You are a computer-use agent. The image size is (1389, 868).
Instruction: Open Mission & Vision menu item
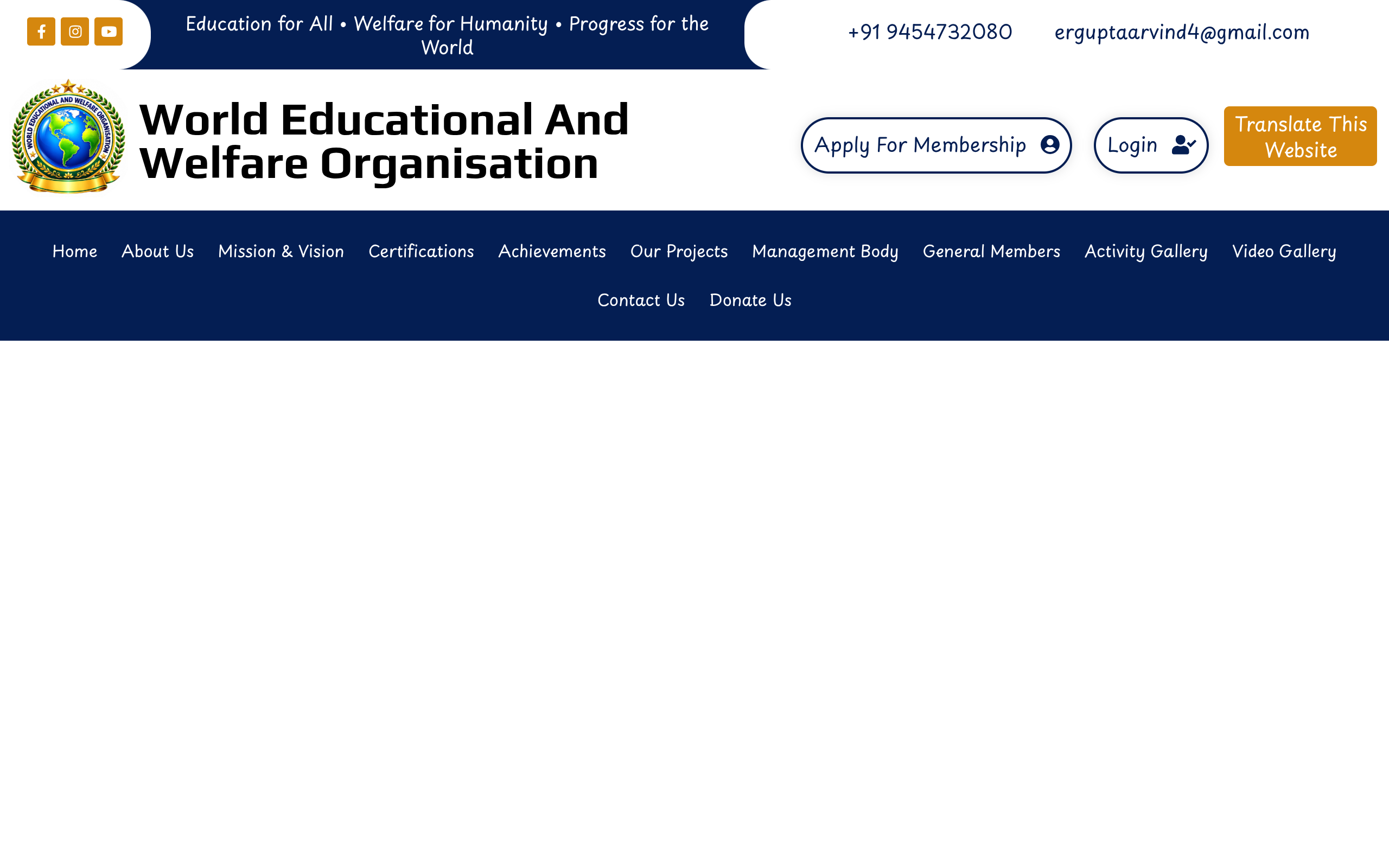(281, 251)
